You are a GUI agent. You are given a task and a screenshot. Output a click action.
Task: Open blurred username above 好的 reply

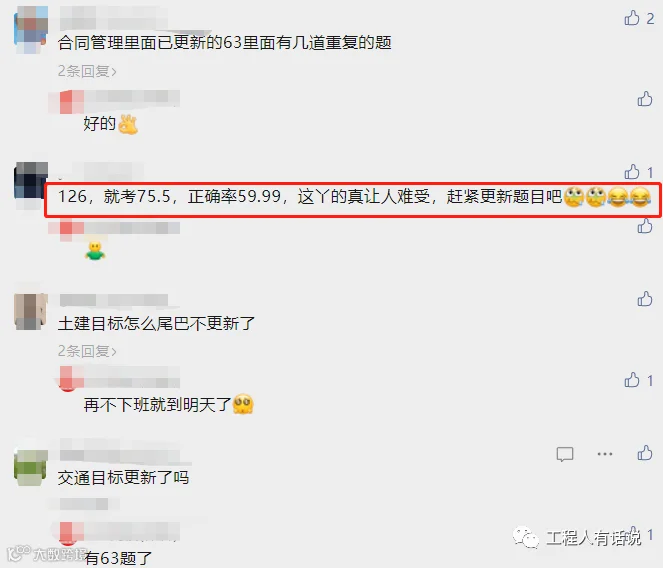pos(114,100)
